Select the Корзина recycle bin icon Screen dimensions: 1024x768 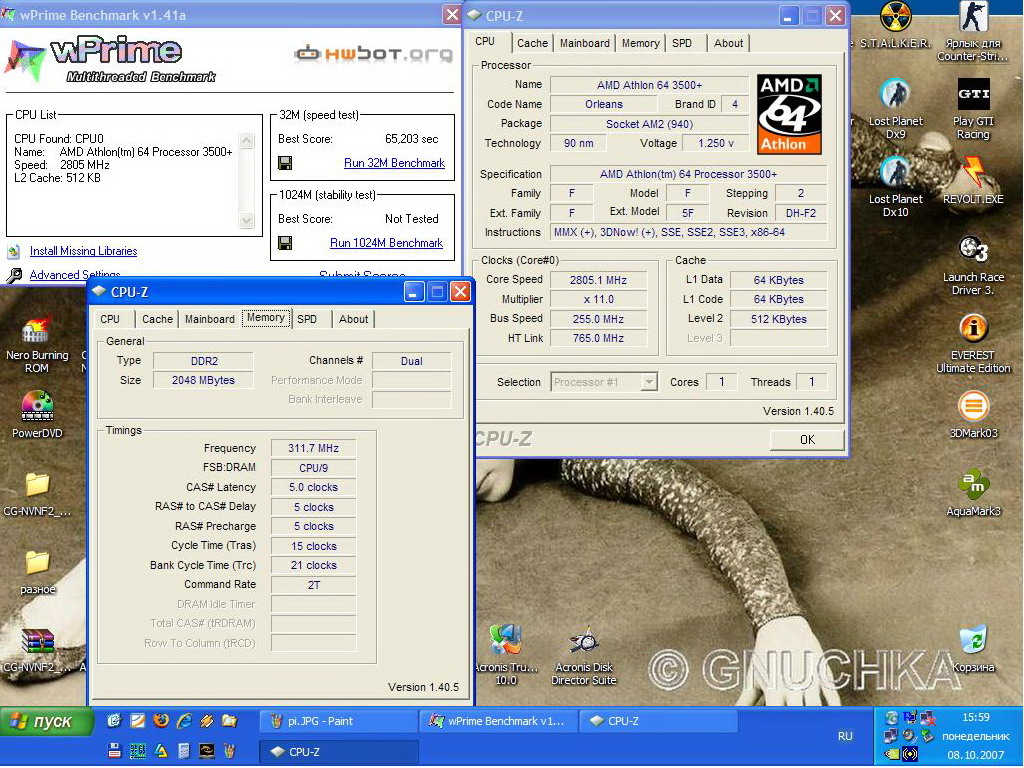[973, 641]
